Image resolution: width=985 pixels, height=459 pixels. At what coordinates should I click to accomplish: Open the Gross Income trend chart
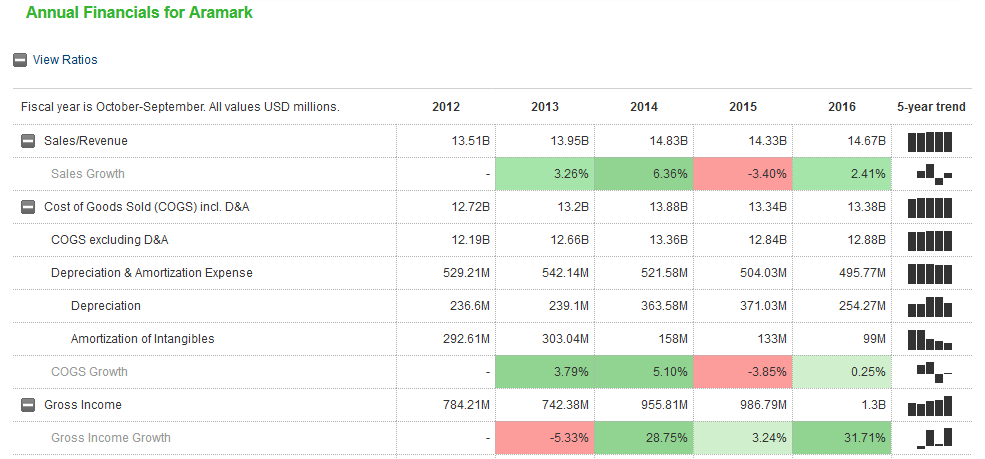pos(930,405)
